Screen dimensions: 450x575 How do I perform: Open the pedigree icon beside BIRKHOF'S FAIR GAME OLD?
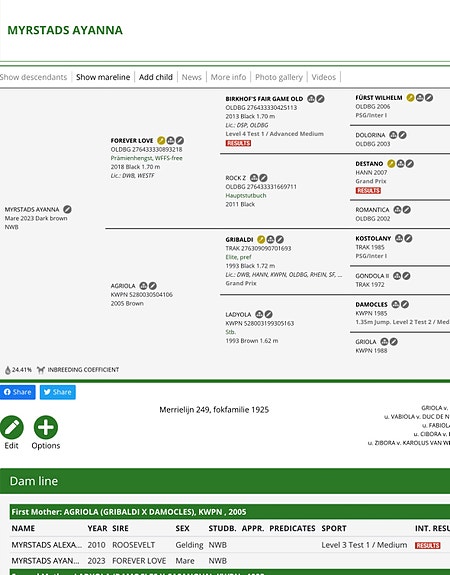(311, 99)
